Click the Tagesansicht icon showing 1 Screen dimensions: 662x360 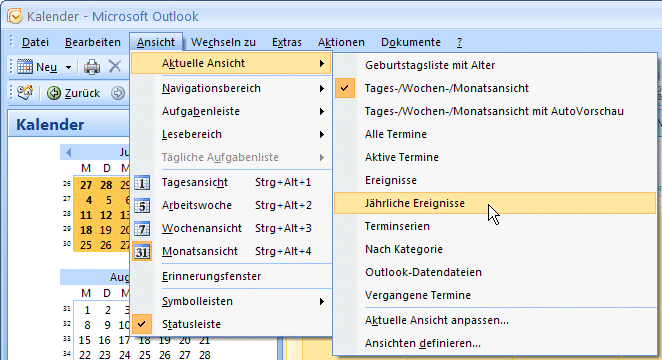point(142,182)
